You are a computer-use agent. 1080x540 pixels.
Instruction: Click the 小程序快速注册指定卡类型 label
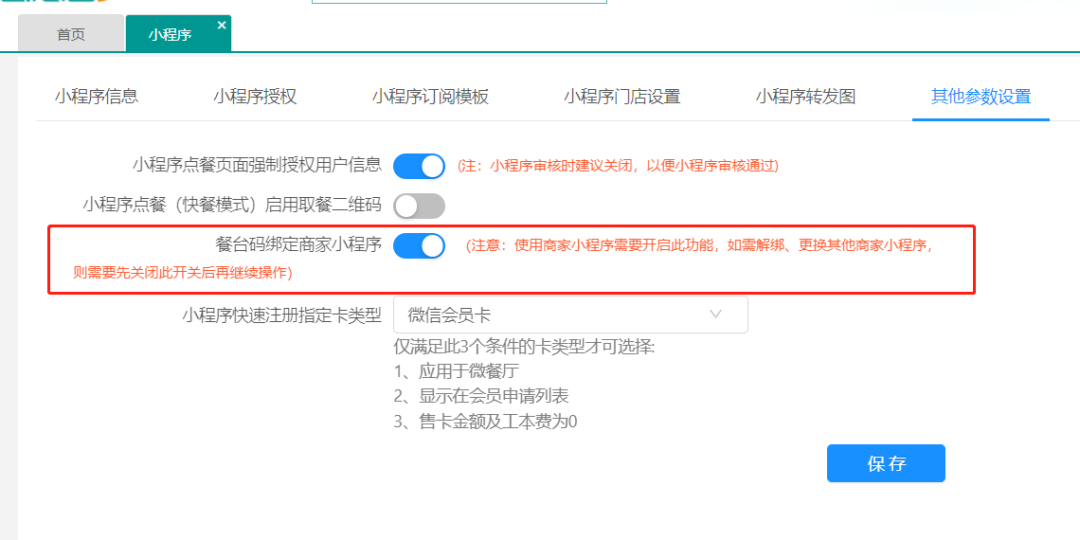point(282,315)
